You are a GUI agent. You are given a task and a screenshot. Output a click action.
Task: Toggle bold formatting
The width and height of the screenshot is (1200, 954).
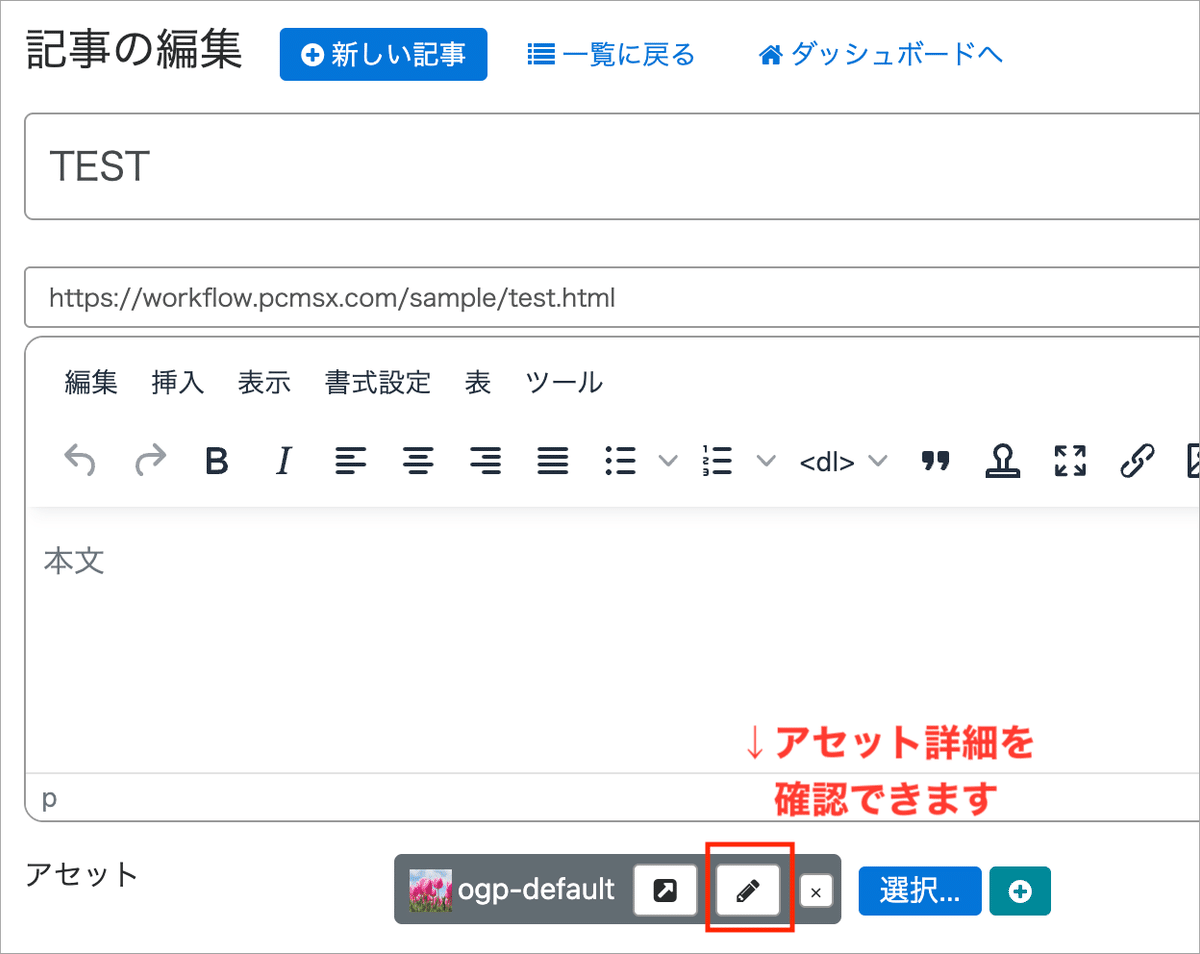tap(216, 460)
